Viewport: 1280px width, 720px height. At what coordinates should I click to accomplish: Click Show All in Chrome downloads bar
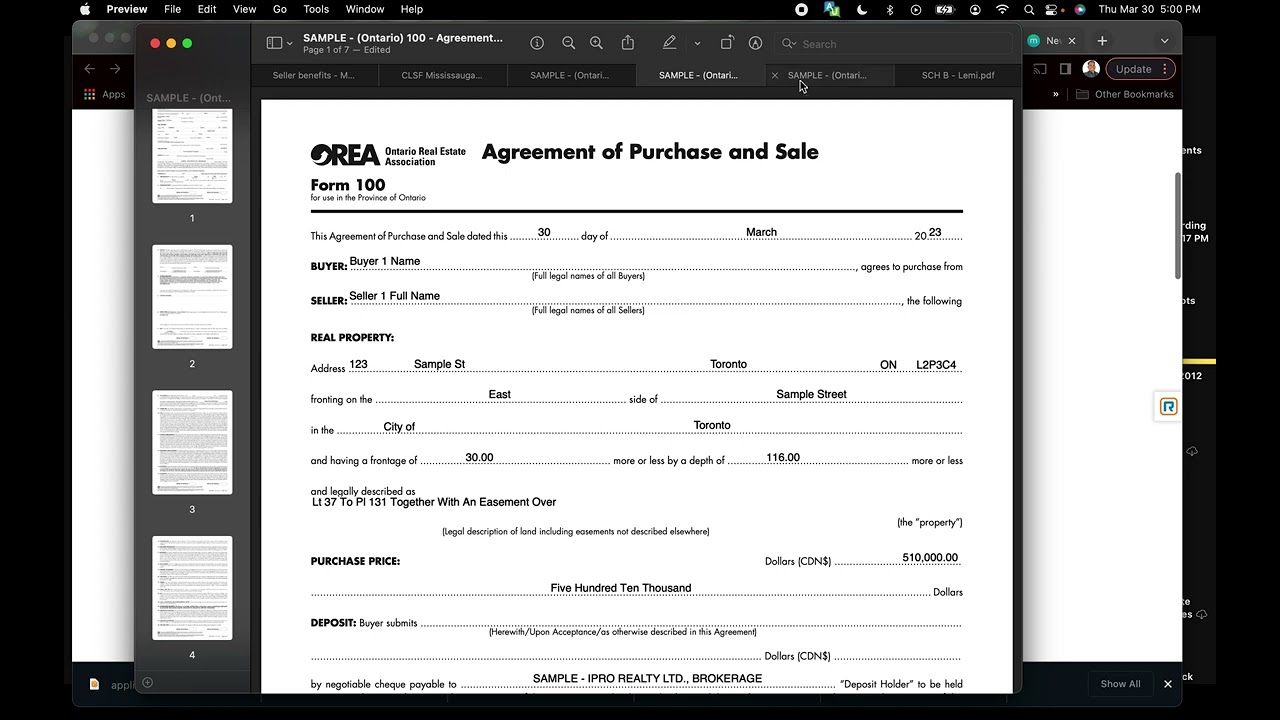tap(1120, 684)
